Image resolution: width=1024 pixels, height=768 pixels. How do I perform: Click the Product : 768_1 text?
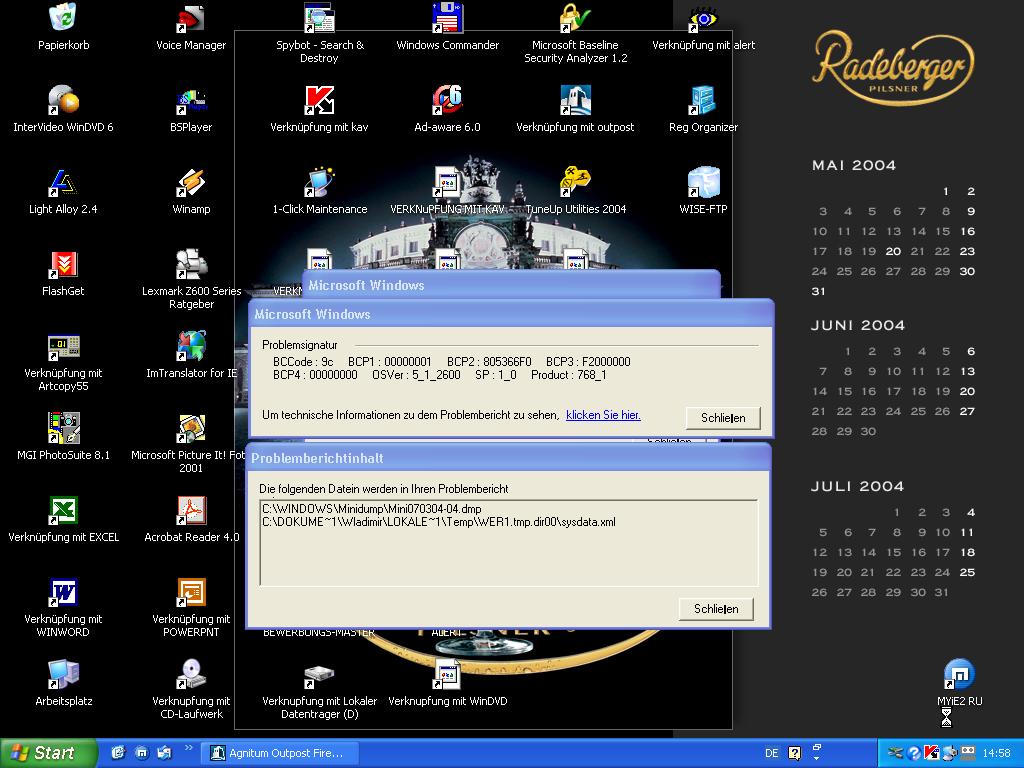point(568,375)
